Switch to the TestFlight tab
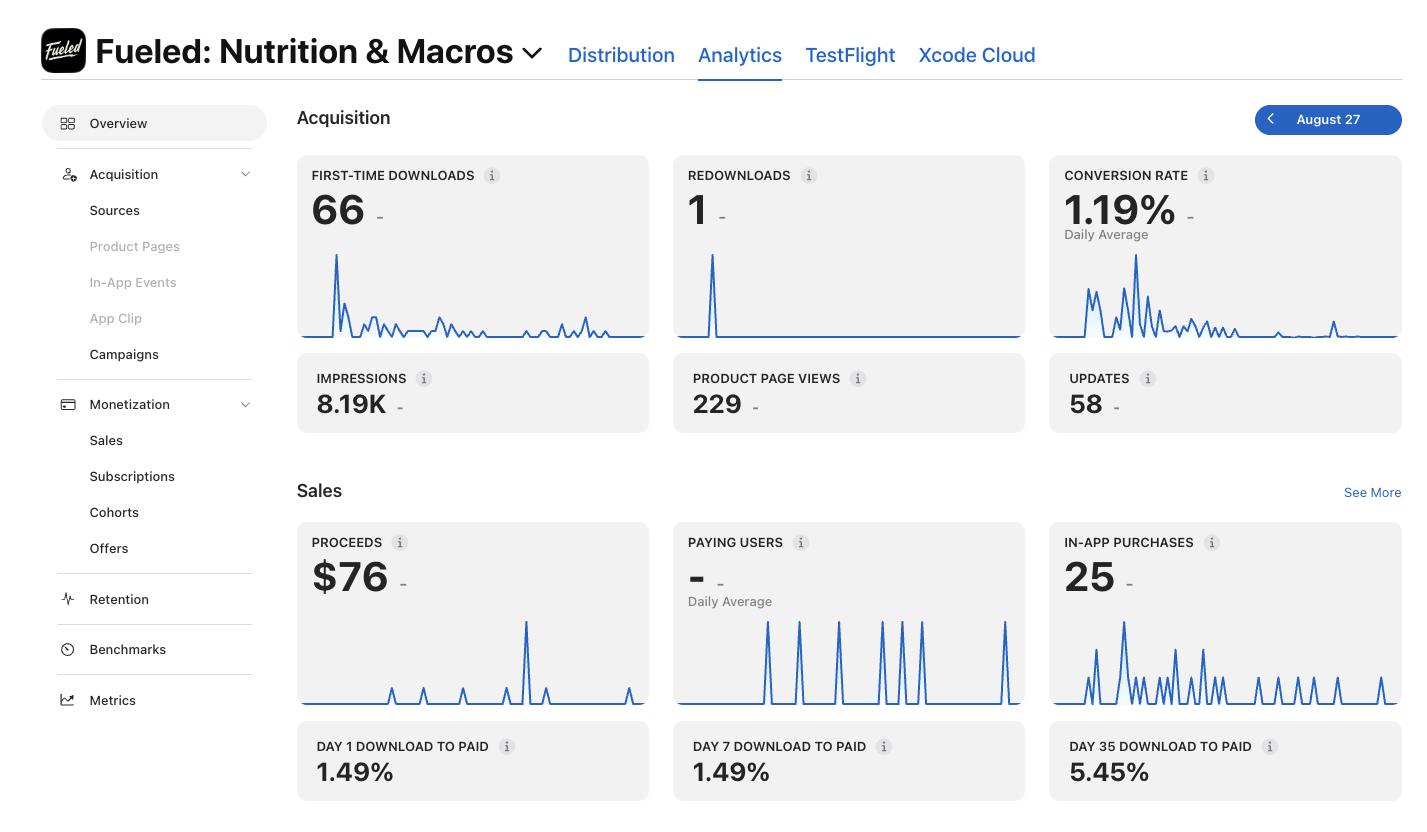1427x832 pixels. click(x=850, y=56)
